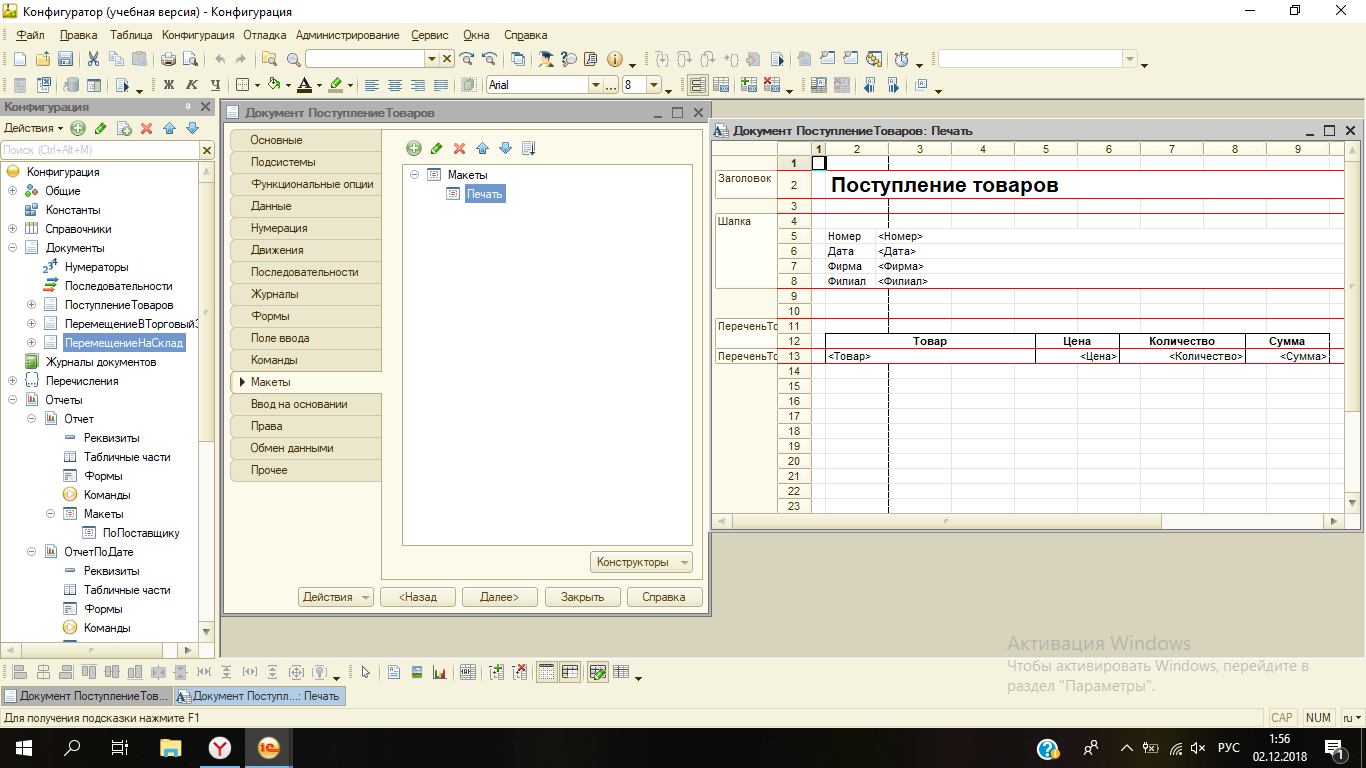1366x768 pixels.
Task: Toggle italic formatting (К) button
Action: click(192, 86)
